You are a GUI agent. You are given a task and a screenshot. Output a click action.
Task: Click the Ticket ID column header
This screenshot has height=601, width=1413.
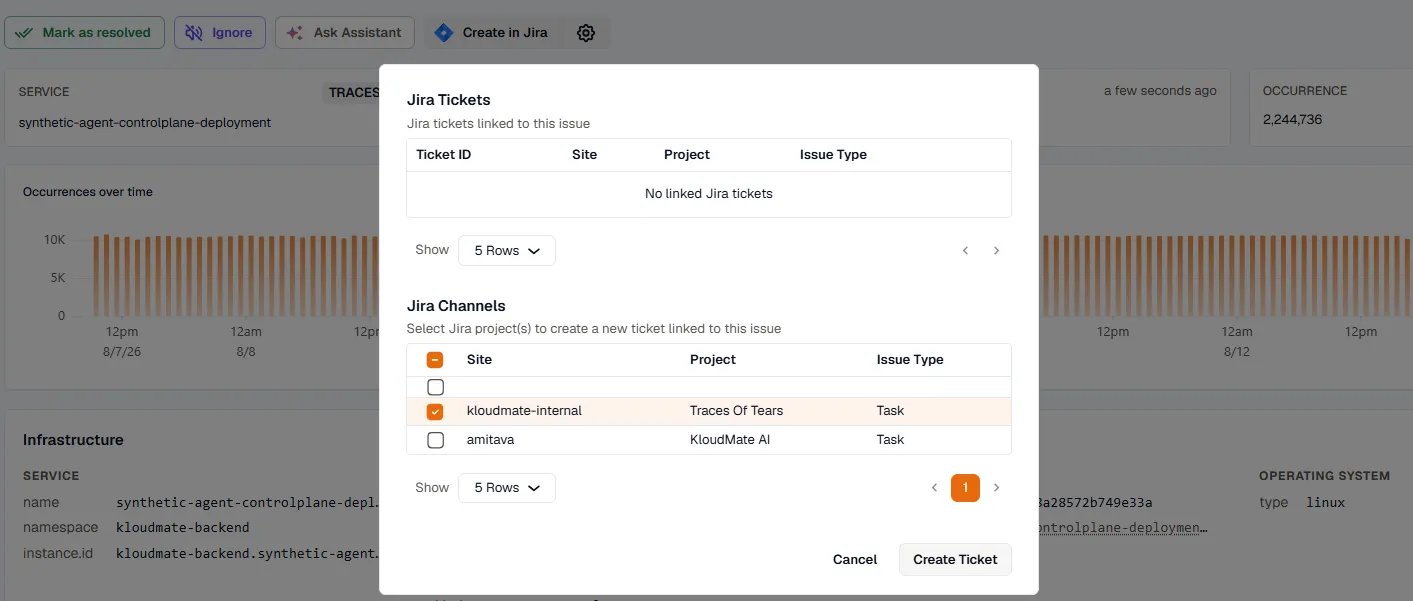(443, 155)
